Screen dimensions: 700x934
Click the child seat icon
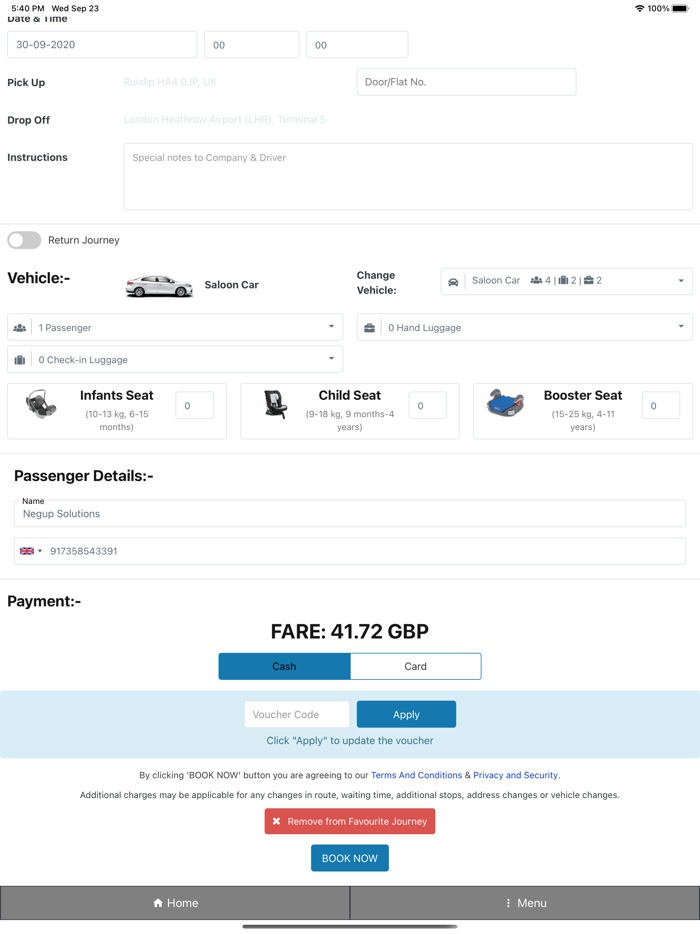(x=275, y=404)
